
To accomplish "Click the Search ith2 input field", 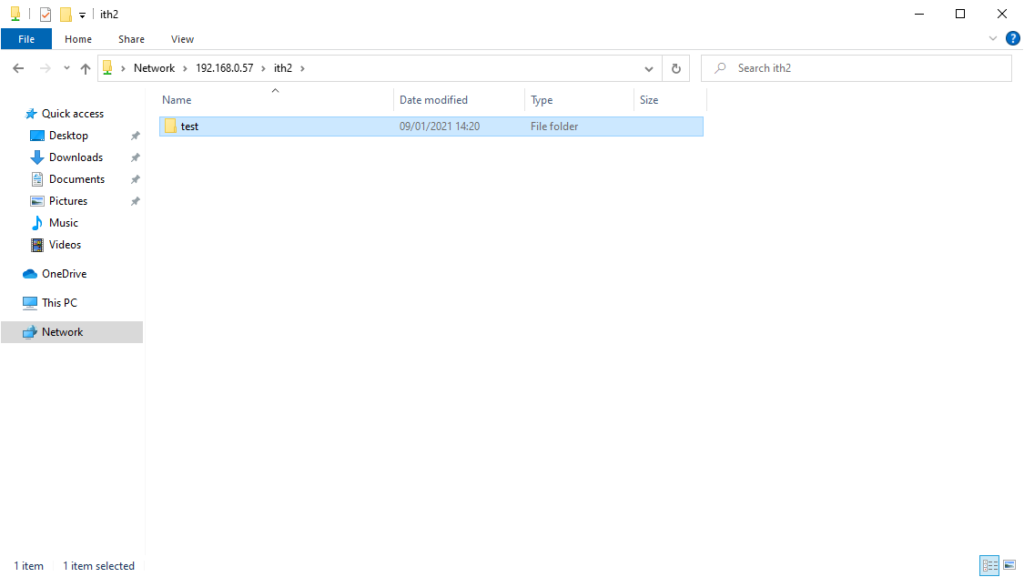I will pos(856,68).
